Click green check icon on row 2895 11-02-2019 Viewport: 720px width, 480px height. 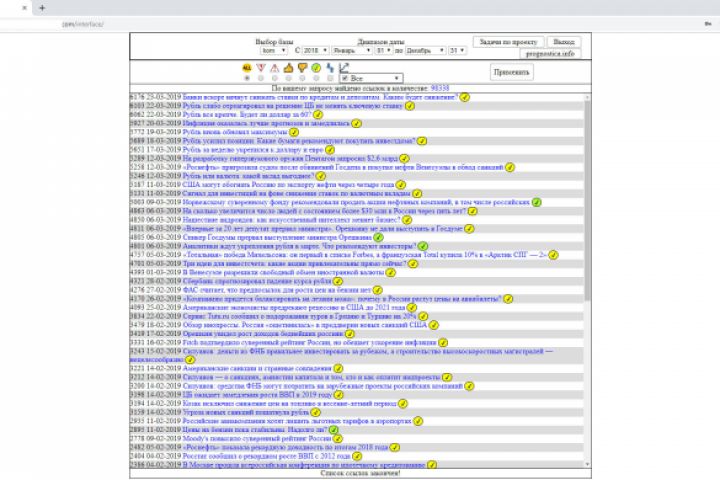[334, 430]
